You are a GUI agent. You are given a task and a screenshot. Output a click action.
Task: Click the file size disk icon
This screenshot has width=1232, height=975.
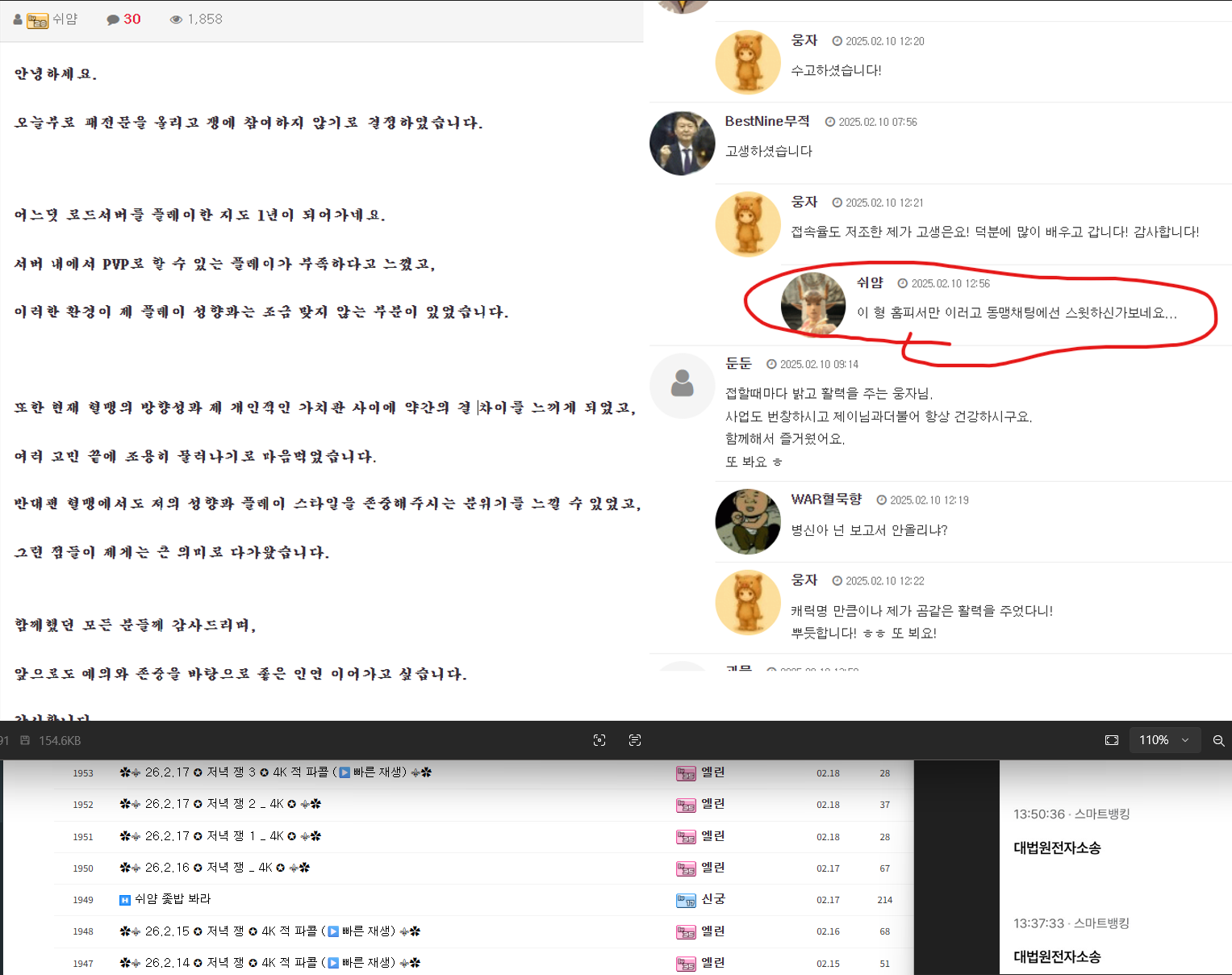25,740
